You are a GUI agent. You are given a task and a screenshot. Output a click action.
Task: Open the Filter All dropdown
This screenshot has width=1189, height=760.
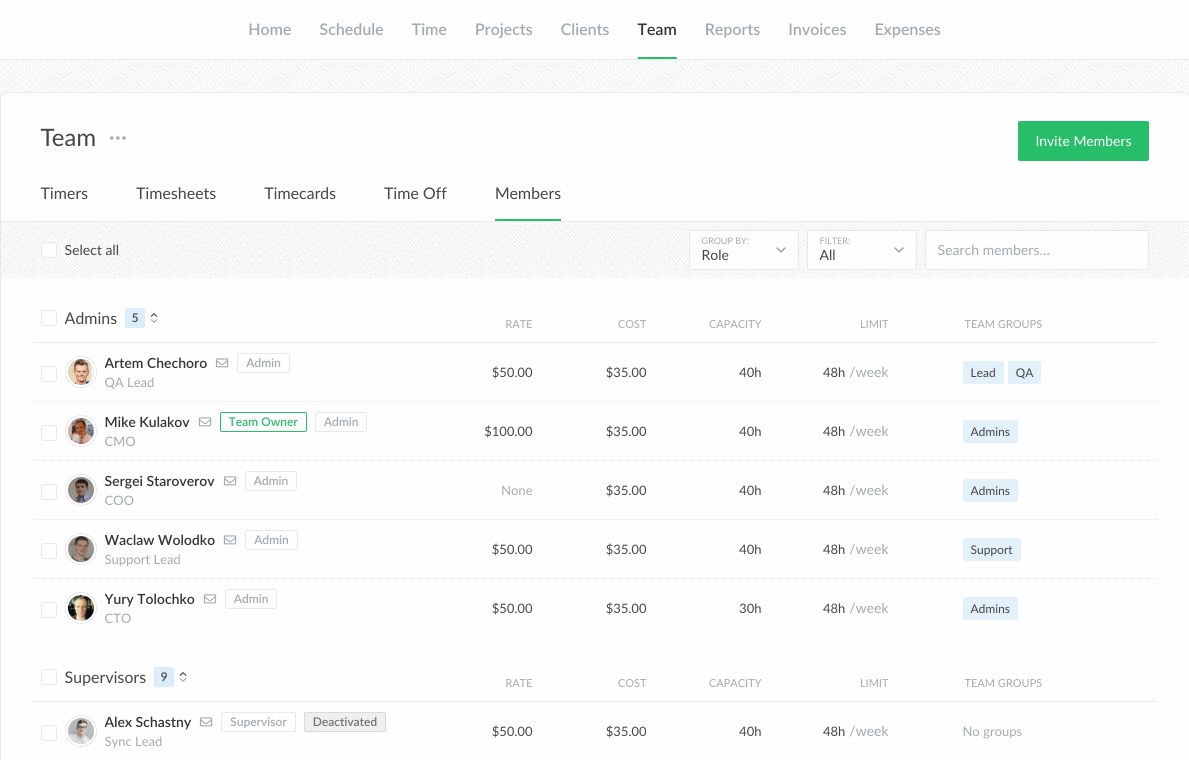pyautogui.click(x=861, y=250)
